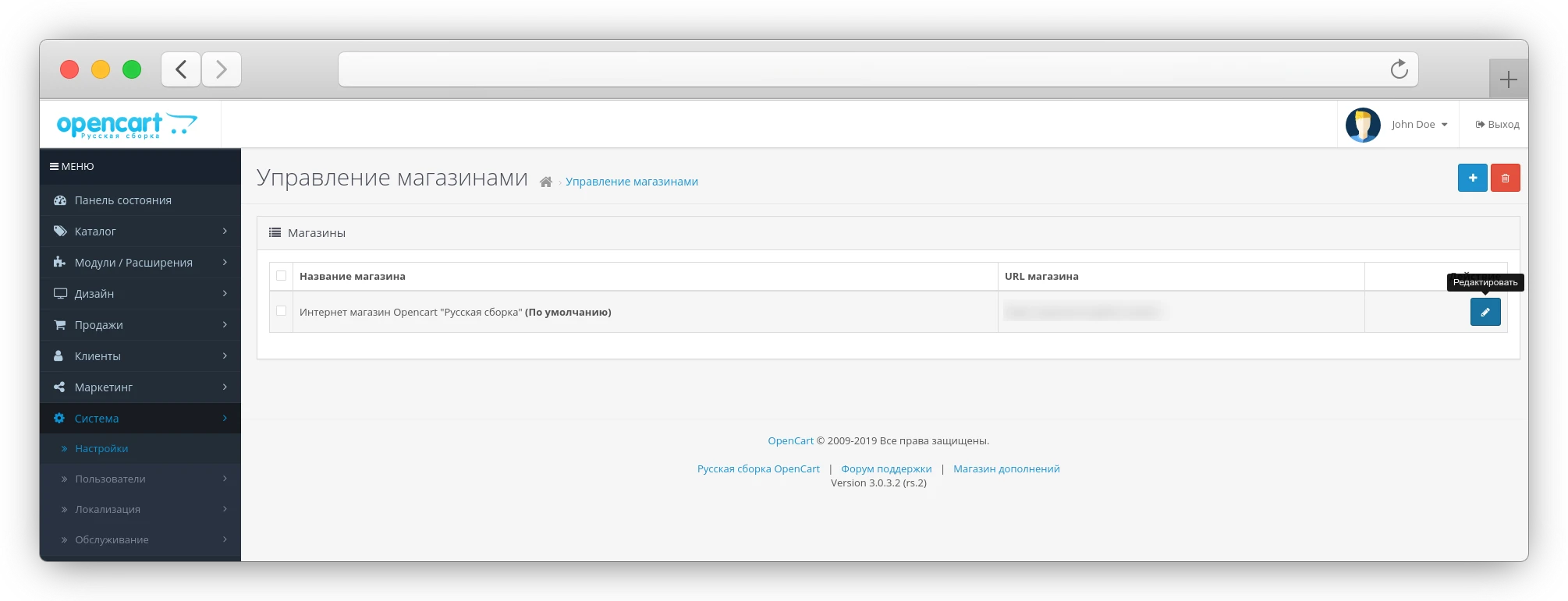Open the John Doe user dropdown

(1419, 125)
